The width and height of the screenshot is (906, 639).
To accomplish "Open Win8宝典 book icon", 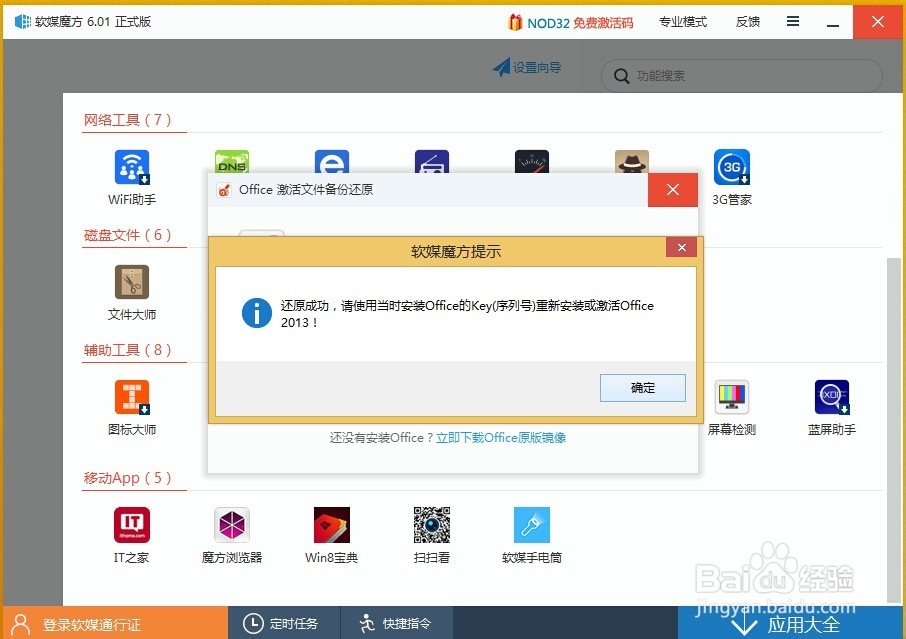I will (332, 525).
